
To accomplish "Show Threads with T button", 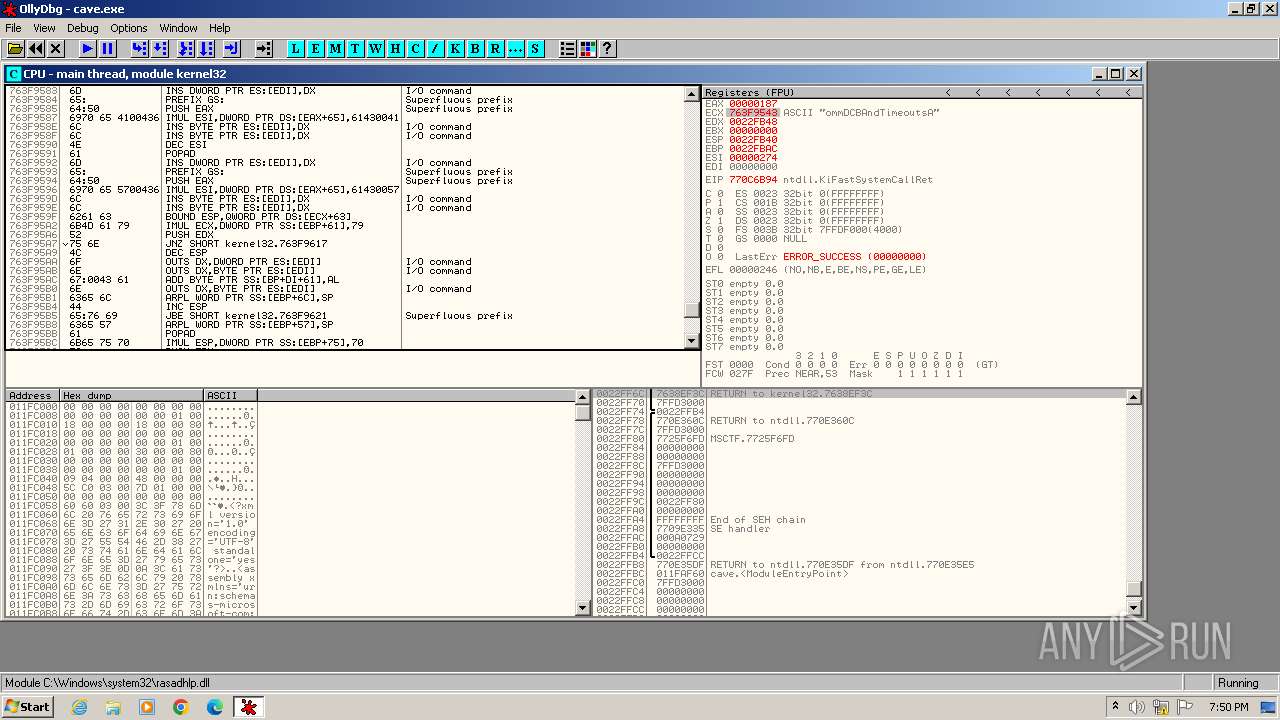I will point(356,48).
